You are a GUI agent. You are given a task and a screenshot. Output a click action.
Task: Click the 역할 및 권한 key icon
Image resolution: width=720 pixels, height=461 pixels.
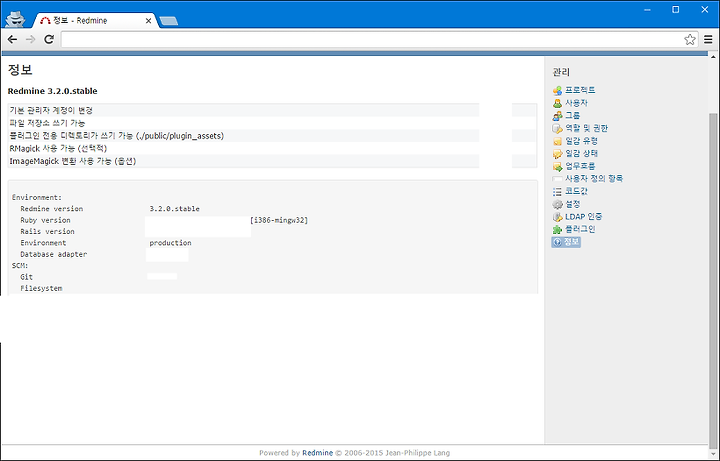click(x=557, y=129)
